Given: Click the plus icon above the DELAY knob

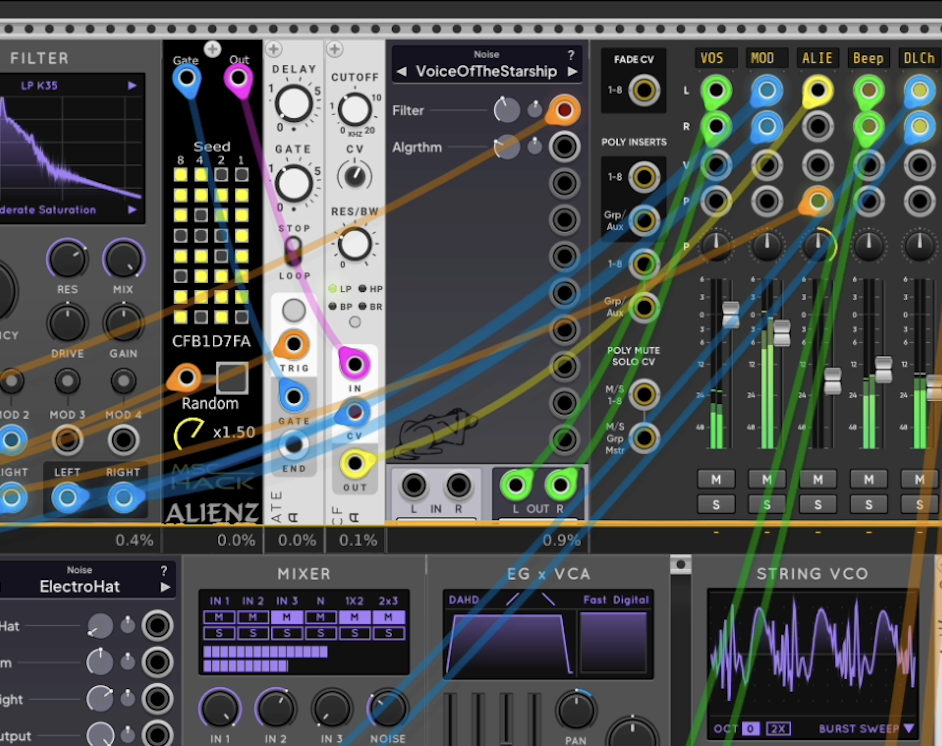Looking at the screenshot, I should [273, 49].
